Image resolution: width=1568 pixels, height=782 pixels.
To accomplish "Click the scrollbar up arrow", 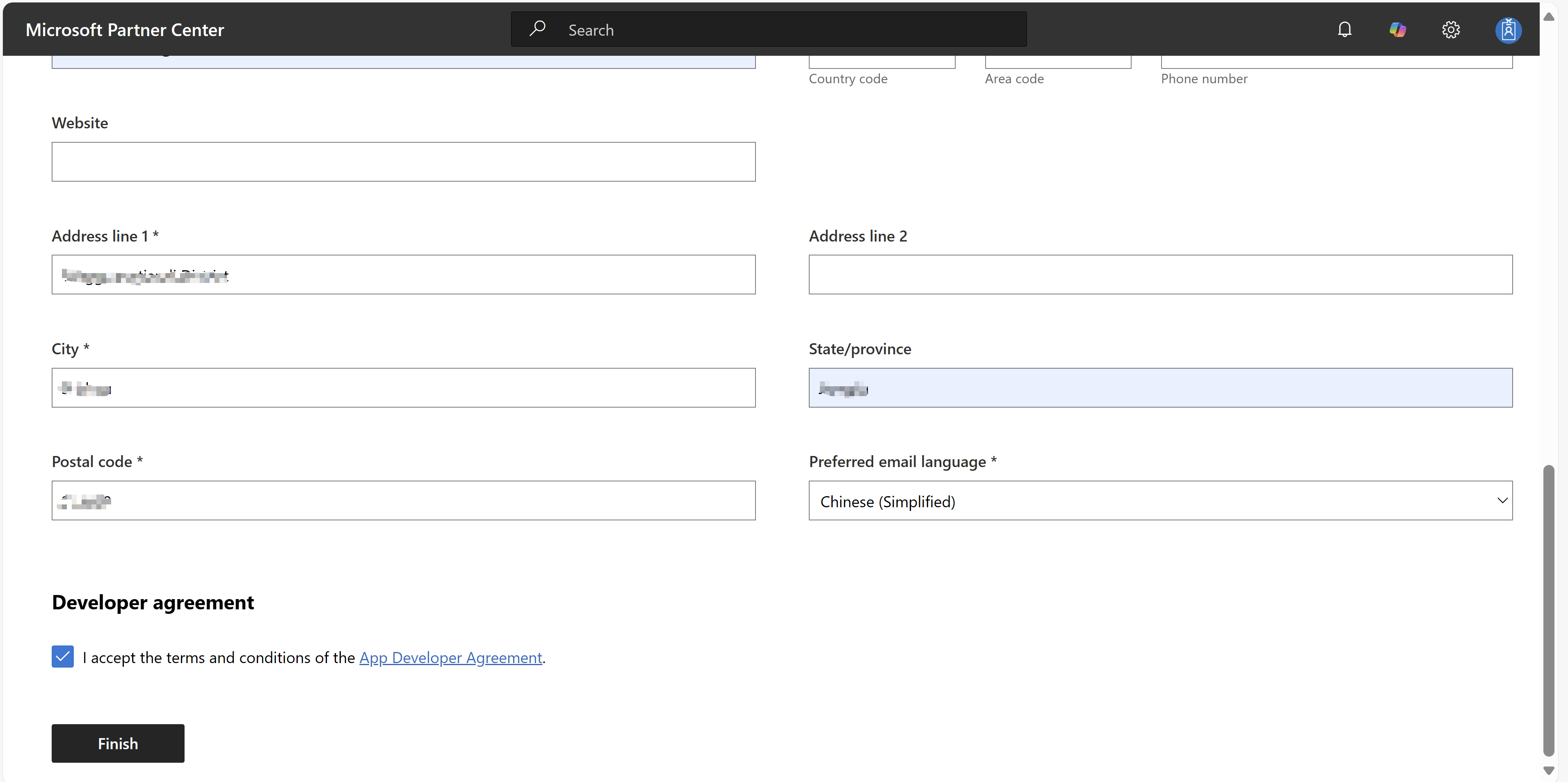I will click(x=1549, y=16).
